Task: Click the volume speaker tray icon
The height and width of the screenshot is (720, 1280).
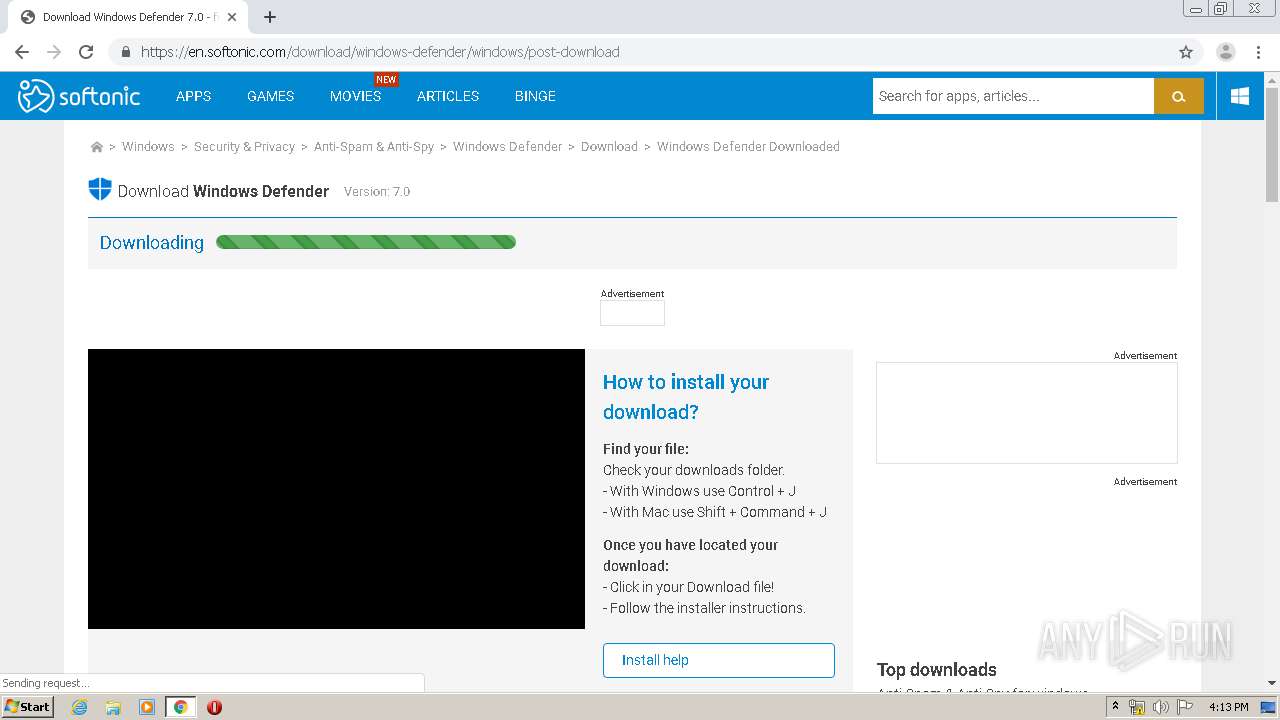Action: tap(1160, 707)
